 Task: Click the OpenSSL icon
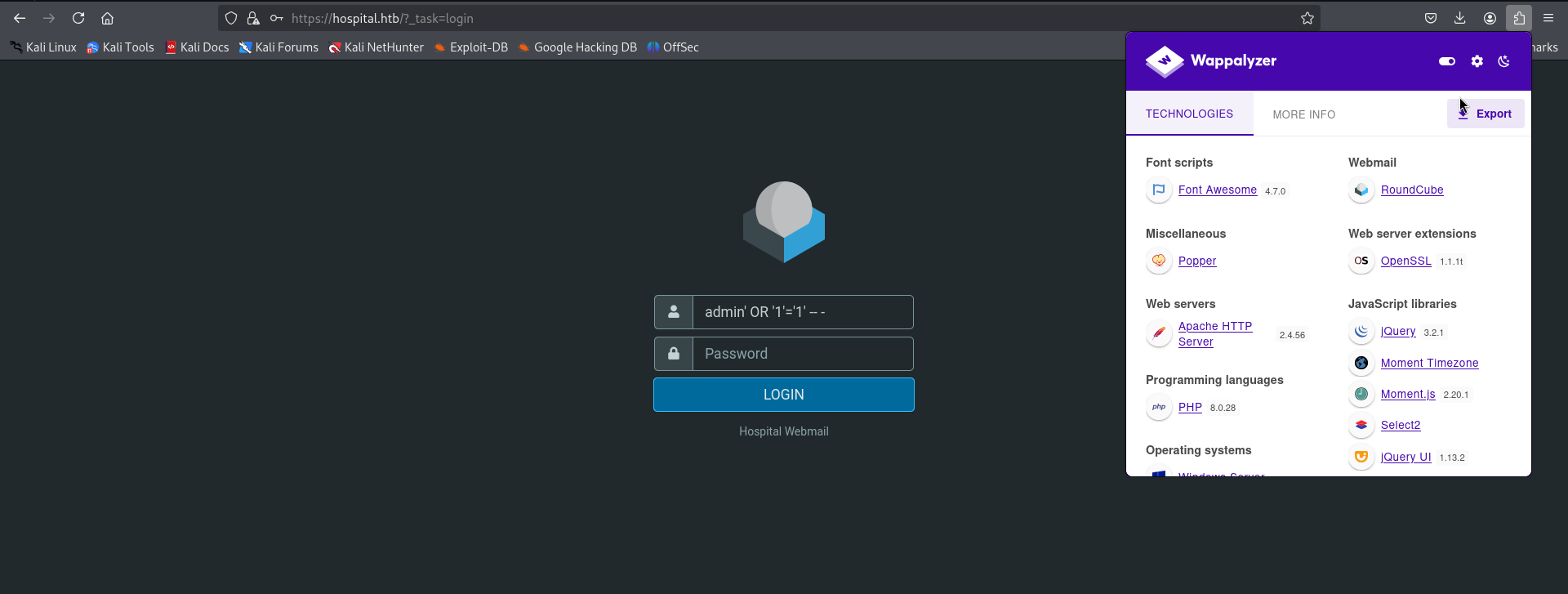(x=1361, y=261)
